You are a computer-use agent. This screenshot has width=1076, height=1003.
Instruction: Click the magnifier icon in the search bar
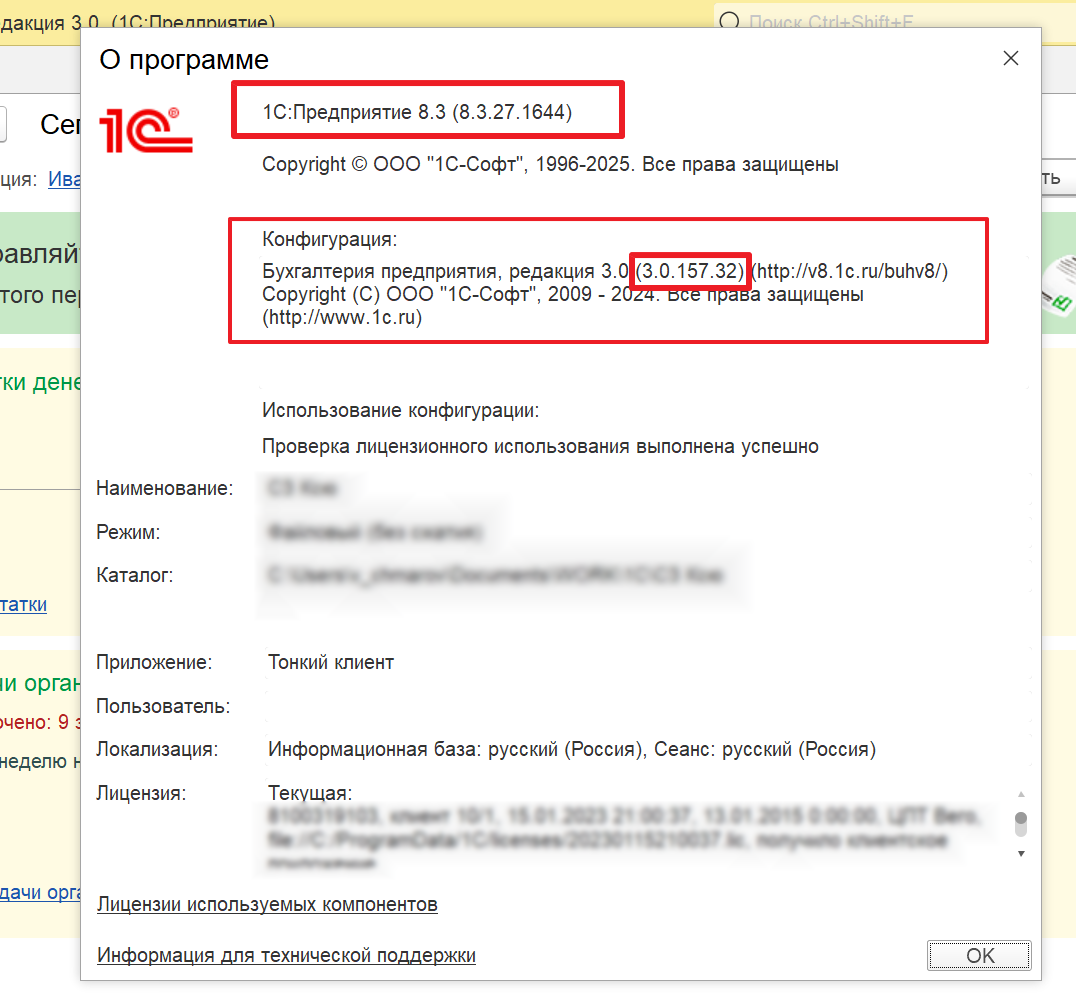[x=730, y=22]
